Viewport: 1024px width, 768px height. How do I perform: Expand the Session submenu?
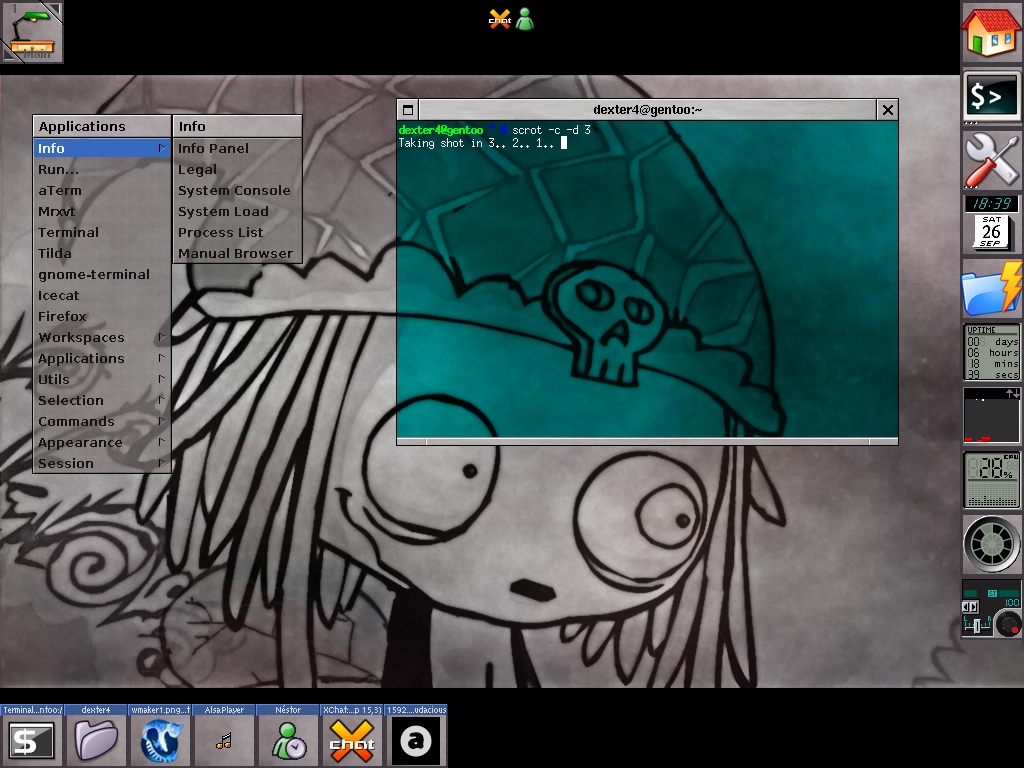pos(102,463)
